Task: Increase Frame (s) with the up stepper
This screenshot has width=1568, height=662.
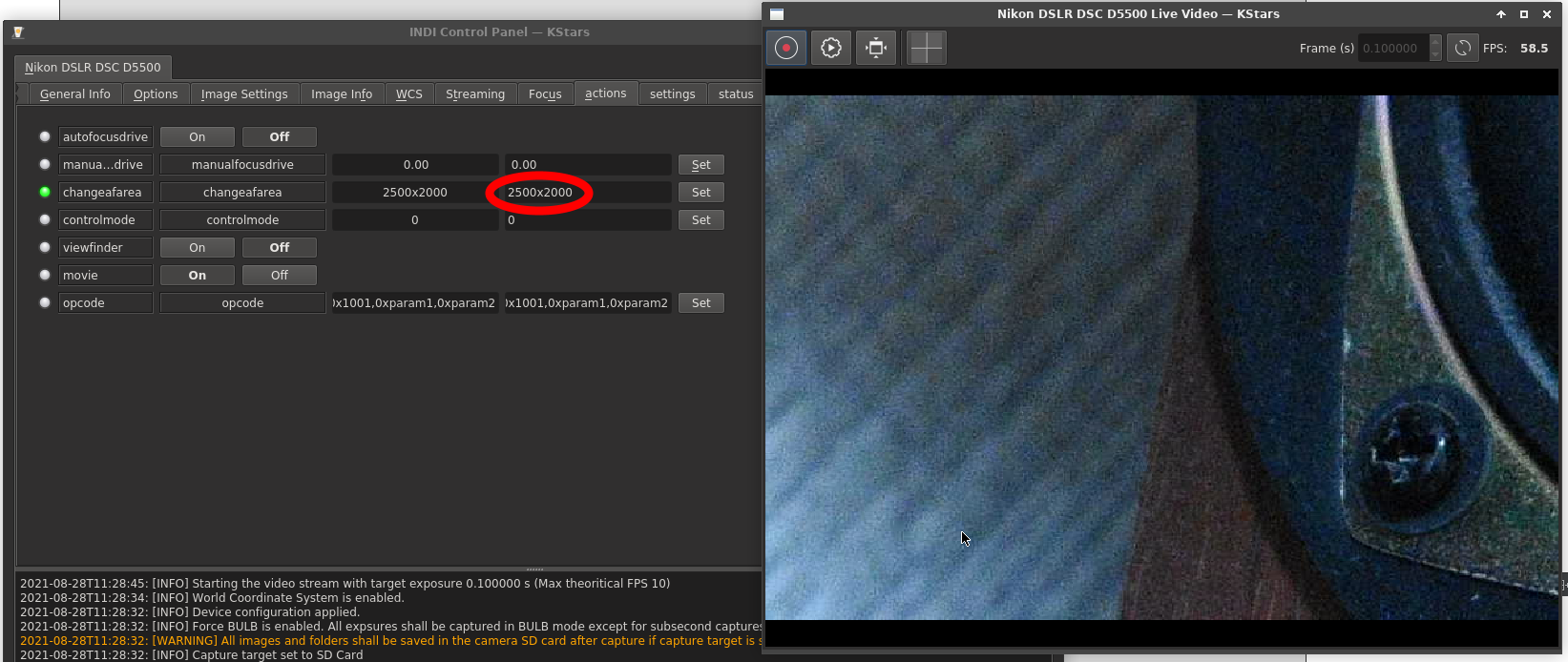Action: [x=1435, y=41]
